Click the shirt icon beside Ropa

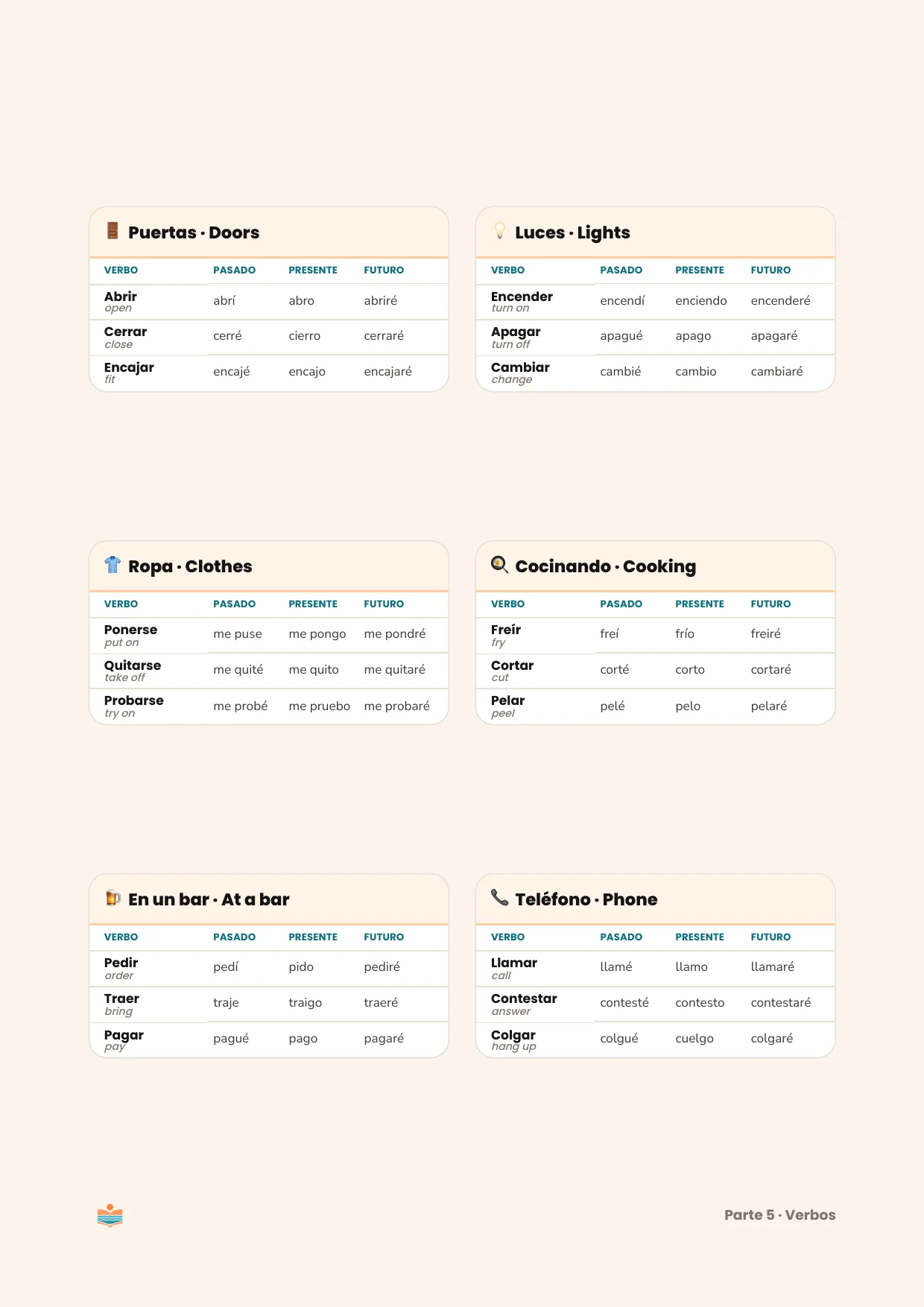coord(113,565)
